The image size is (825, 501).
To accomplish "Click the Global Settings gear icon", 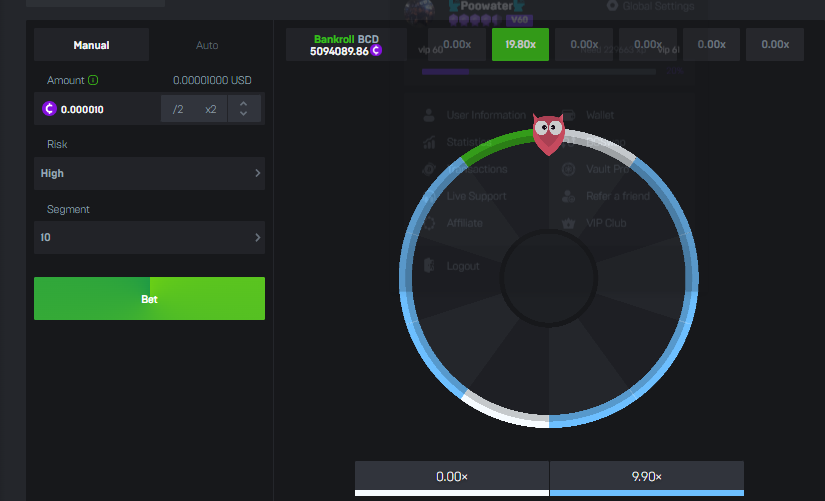I will [612, 6].
